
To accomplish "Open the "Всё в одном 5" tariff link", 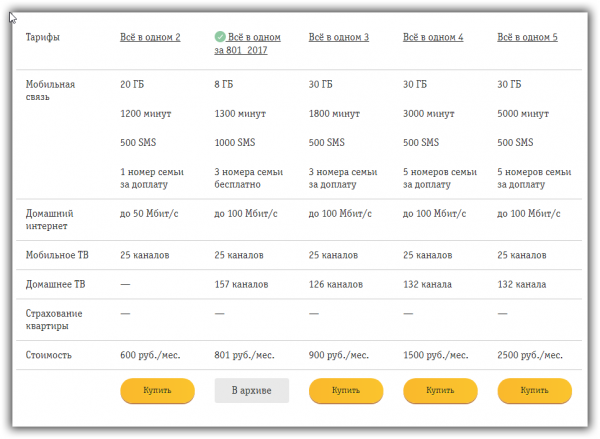I will coord(528,37).
